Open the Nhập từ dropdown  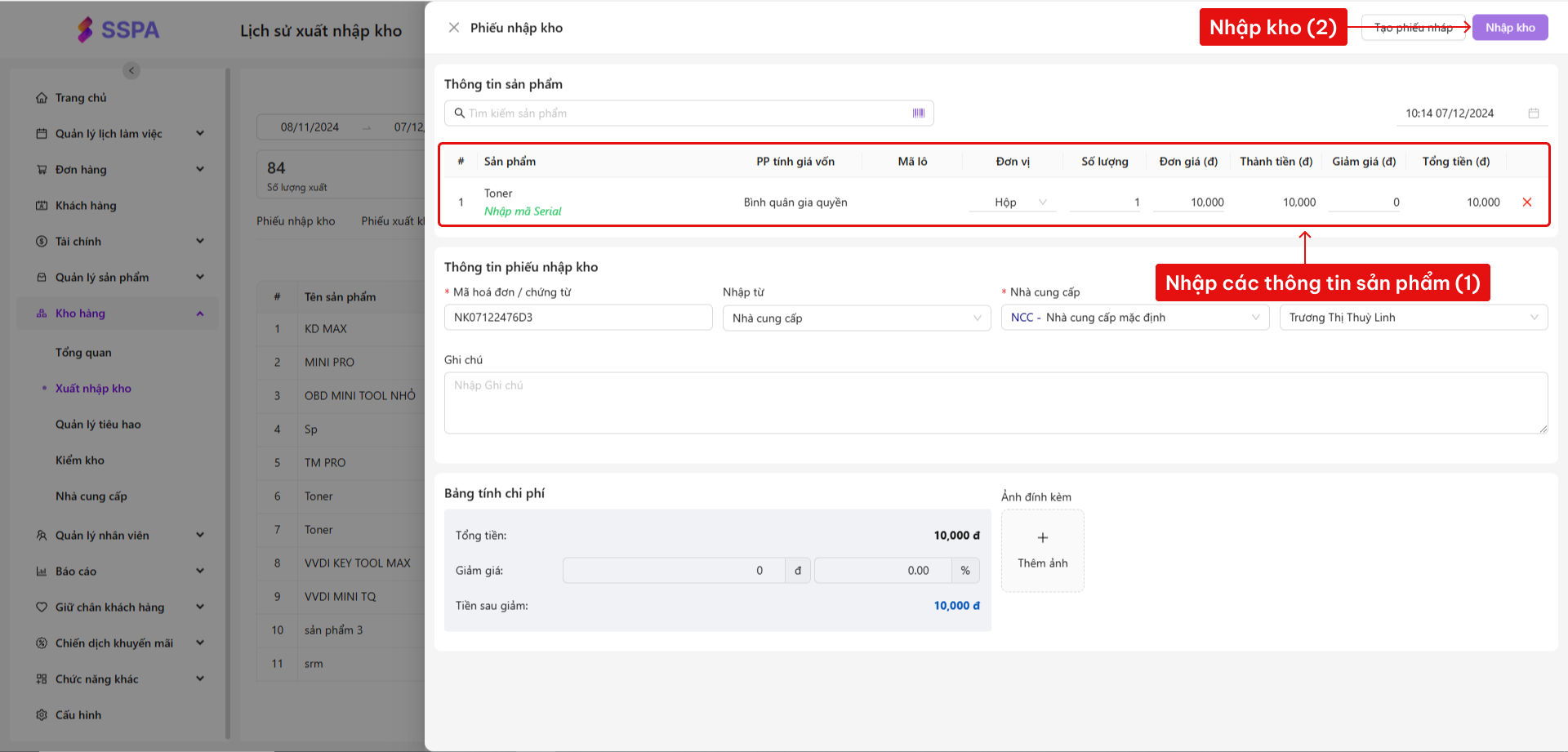coord(857,318)
